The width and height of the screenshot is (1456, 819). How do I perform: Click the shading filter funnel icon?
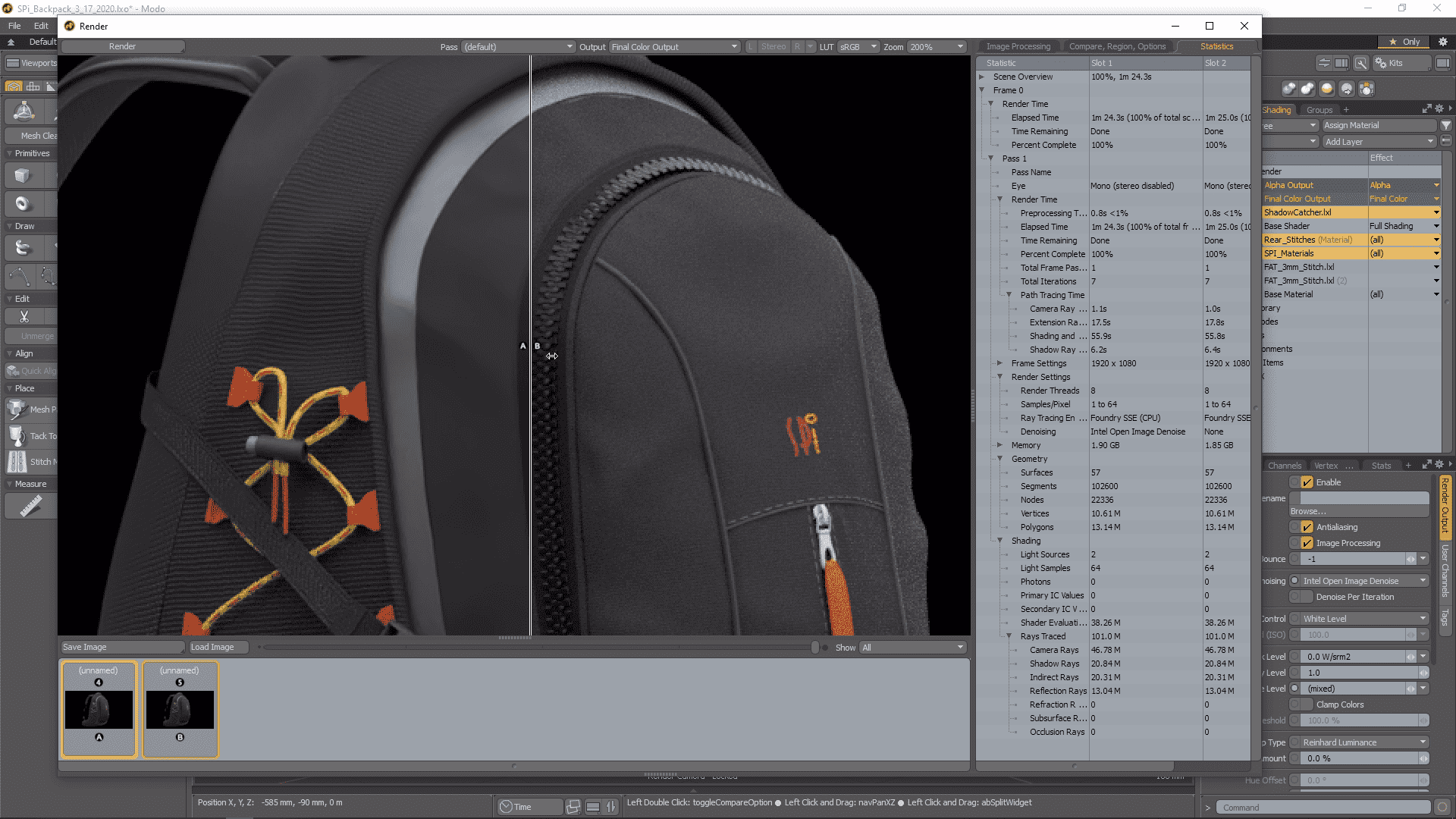tap(1445, 125)
